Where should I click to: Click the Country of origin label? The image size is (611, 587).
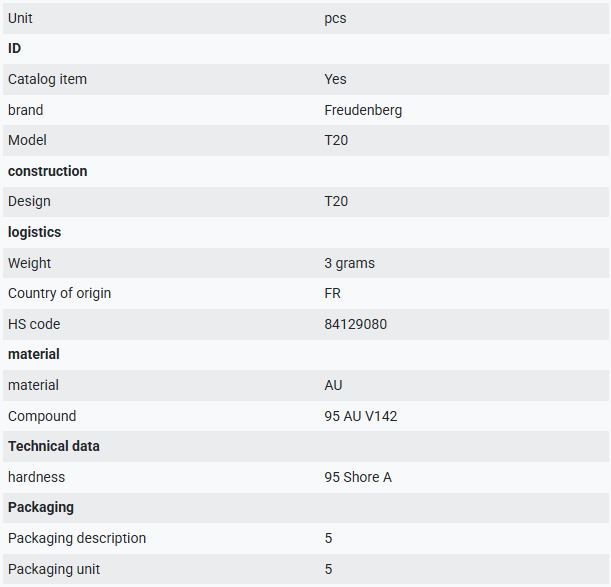coord(59,294)
